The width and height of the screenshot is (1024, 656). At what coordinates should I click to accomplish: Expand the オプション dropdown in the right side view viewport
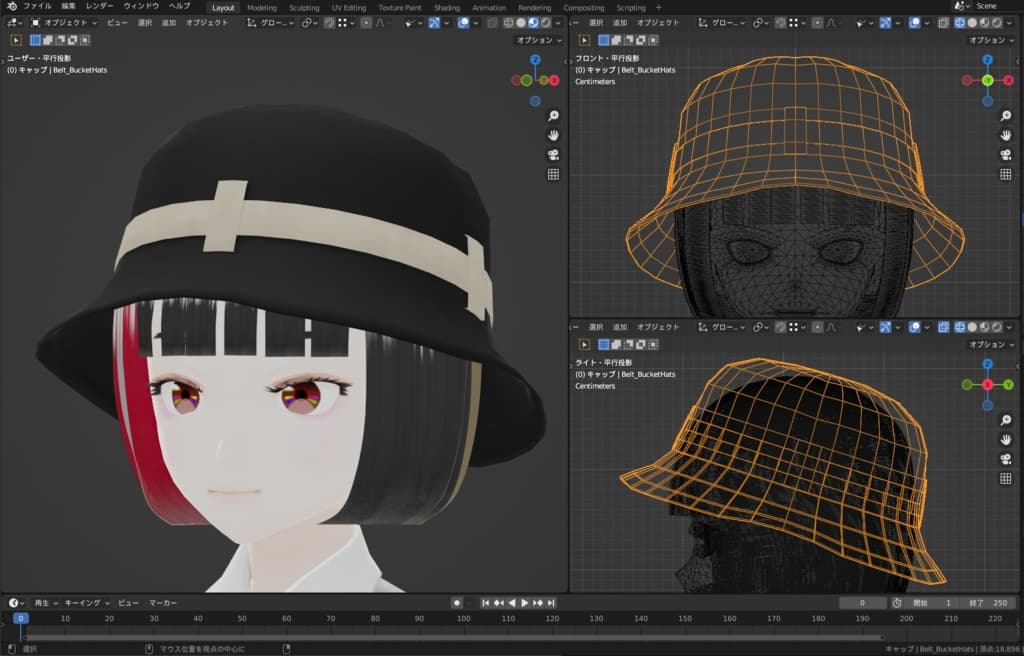pyautogui.click(x=990, y=345)
